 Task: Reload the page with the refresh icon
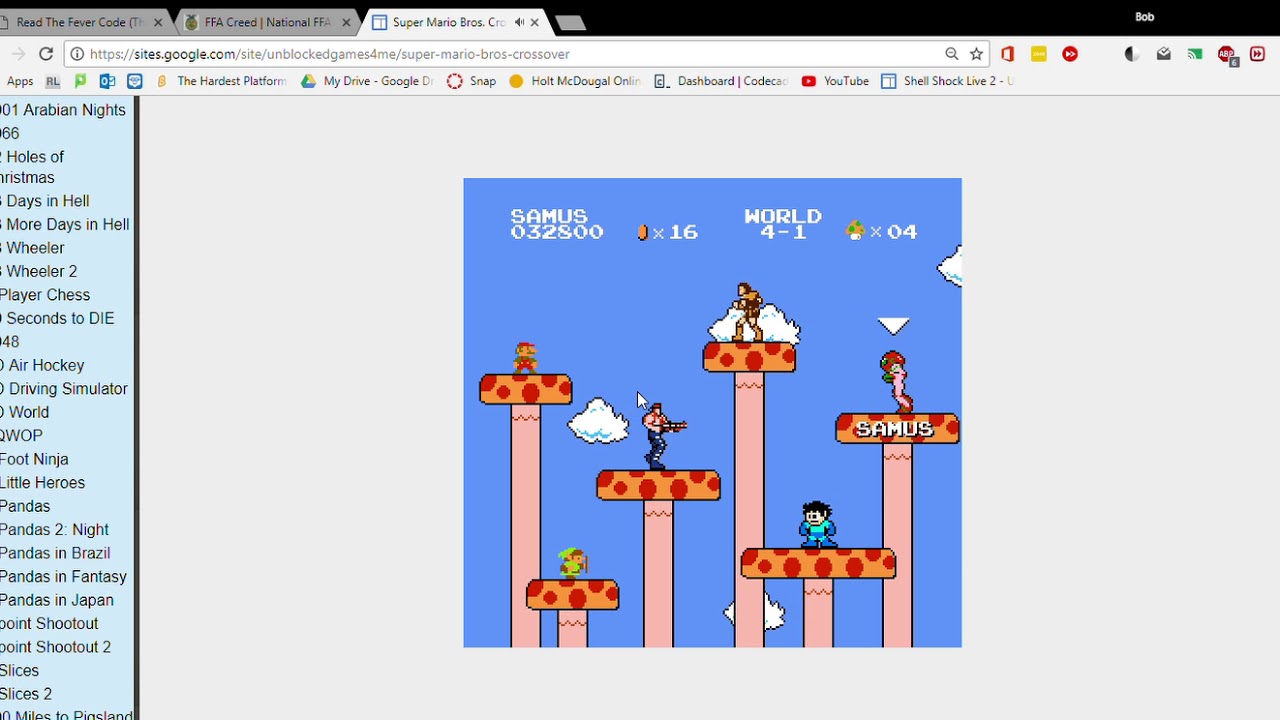click(46, 54)
